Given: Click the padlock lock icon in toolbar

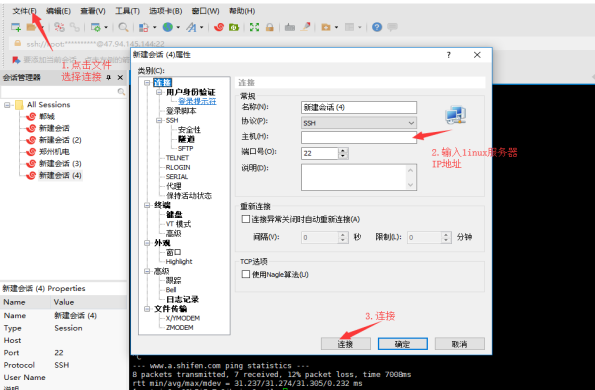Looking at the screenshot, I should 270,27.
